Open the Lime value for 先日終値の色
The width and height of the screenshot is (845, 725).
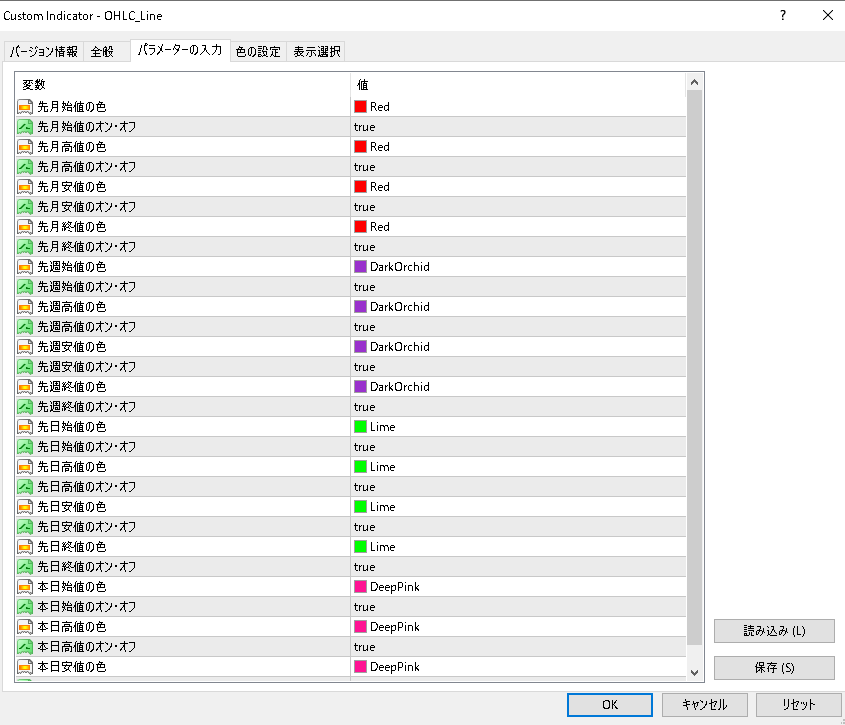(383, 547)
